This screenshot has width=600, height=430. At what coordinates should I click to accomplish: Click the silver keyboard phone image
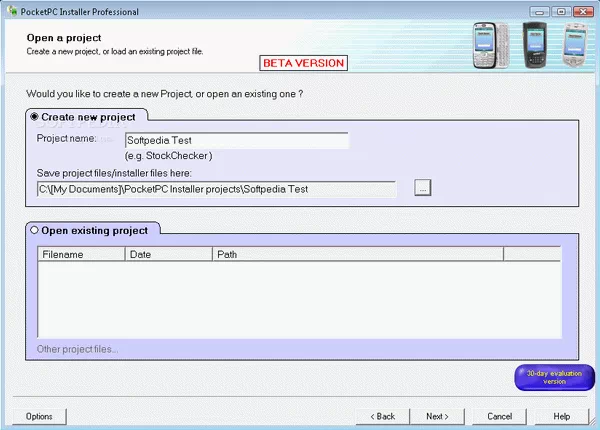point(490,46)
